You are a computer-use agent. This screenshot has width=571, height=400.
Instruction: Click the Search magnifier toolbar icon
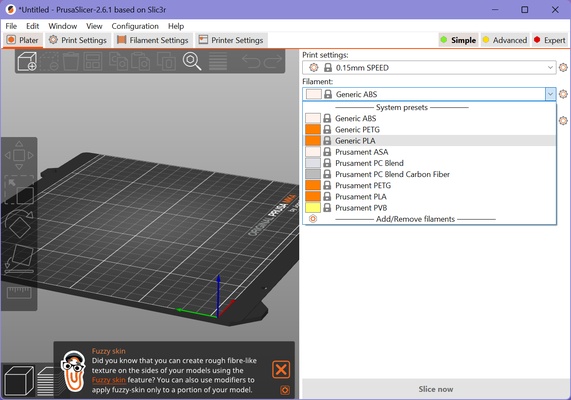[192, 61]
